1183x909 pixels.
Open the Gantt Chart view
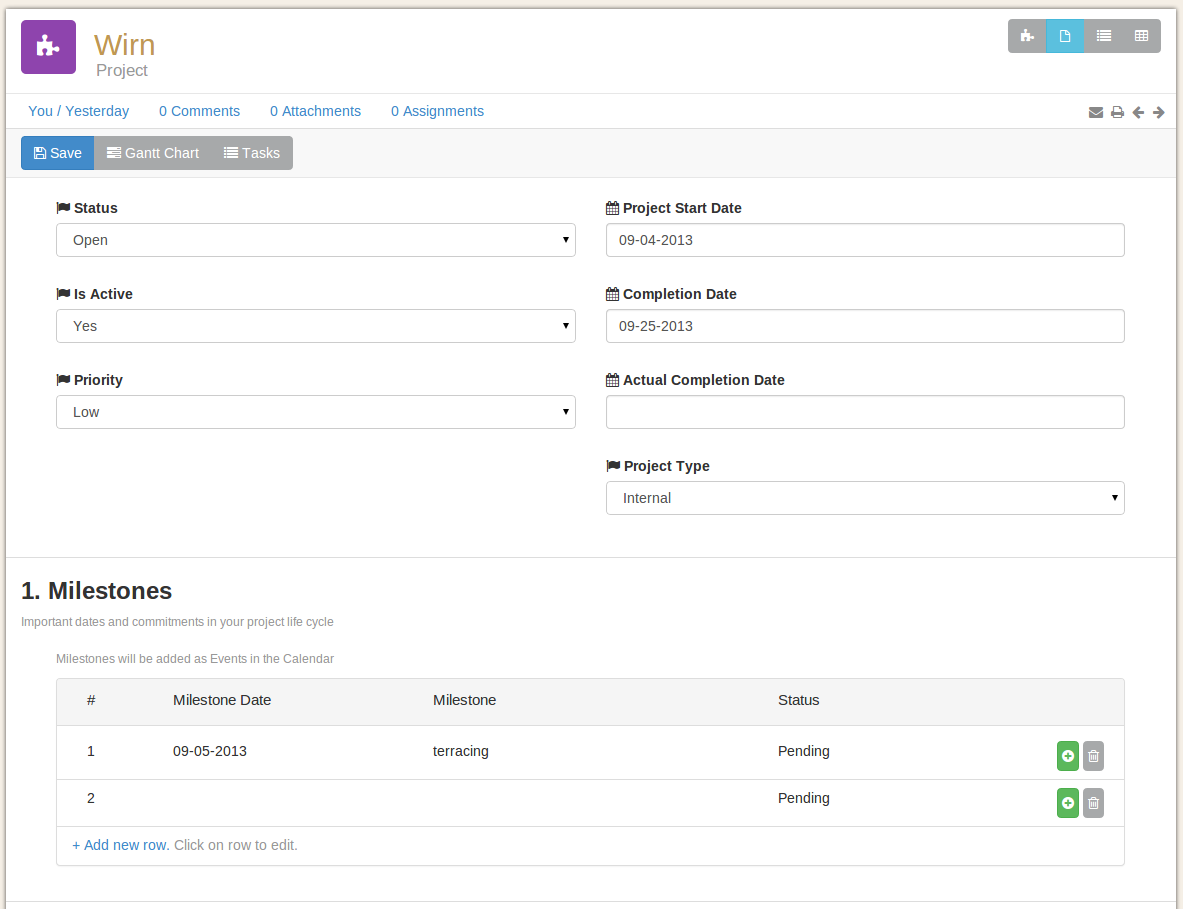pyautogui.click(x=153, y=153)
